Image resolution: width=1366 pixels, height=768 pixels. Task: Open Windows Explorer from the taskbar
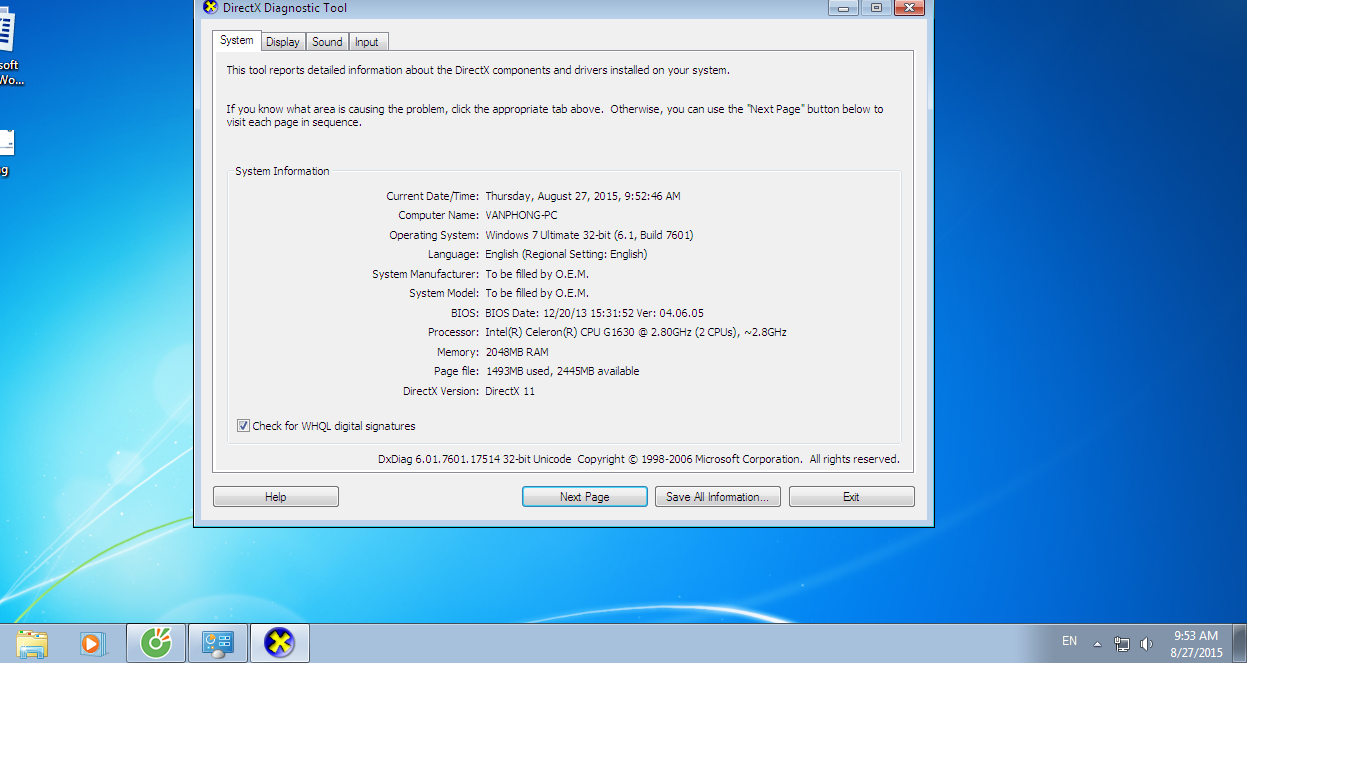(x=32, y=644)
